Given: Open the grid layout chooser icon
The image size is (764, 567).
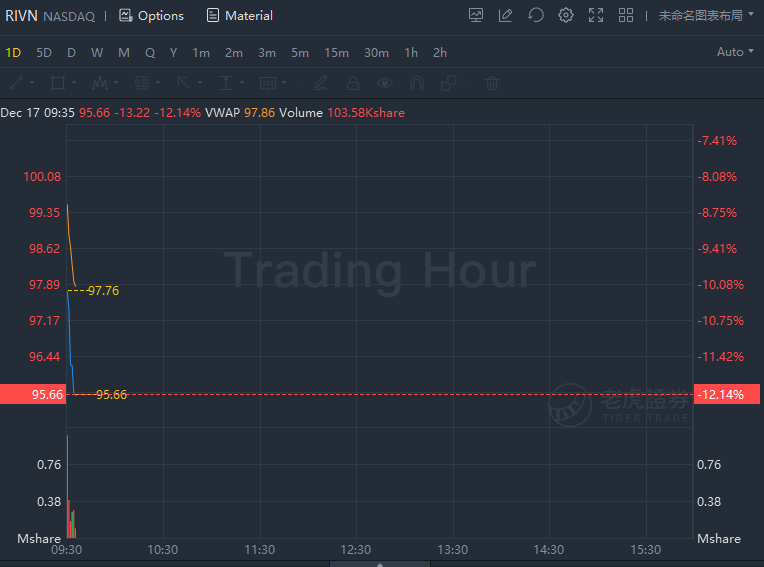Looking at the screenshot, I should [626, 15].
